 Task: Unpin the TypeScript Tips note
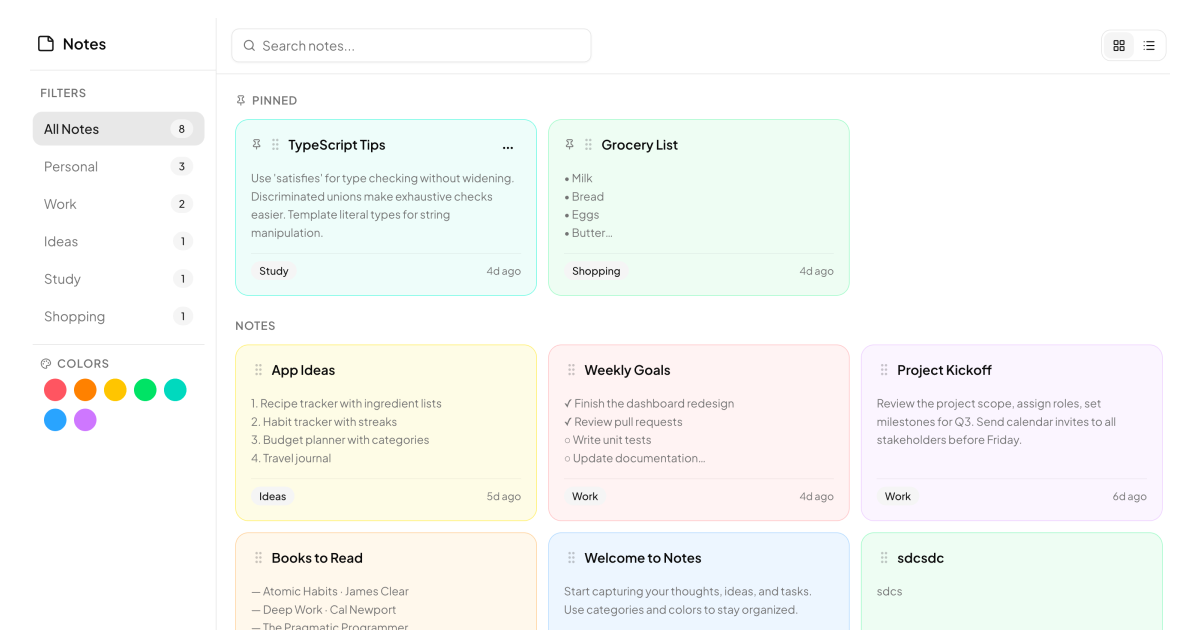click(x=257, y=144)
